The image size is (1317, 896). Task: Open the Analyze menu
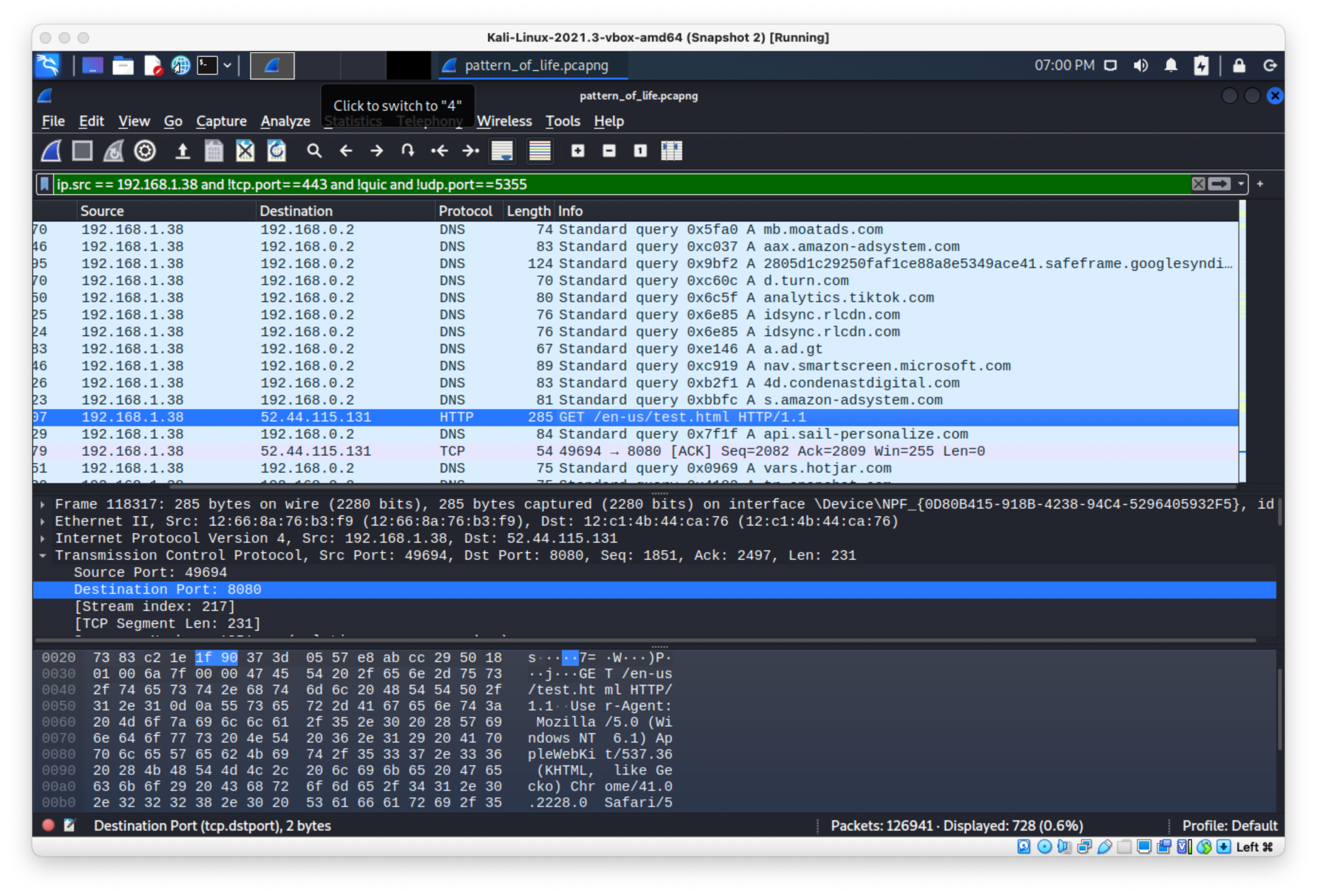tap(285, 121)
